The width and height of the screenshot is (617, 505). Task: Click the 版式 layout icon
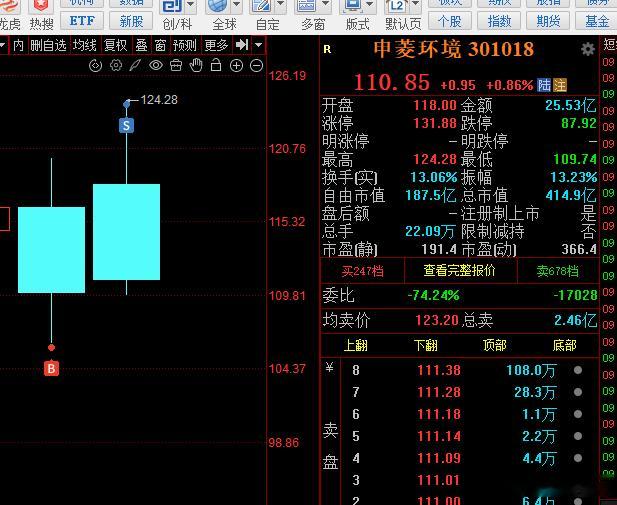pyautogui.click(x=353, y=6)
